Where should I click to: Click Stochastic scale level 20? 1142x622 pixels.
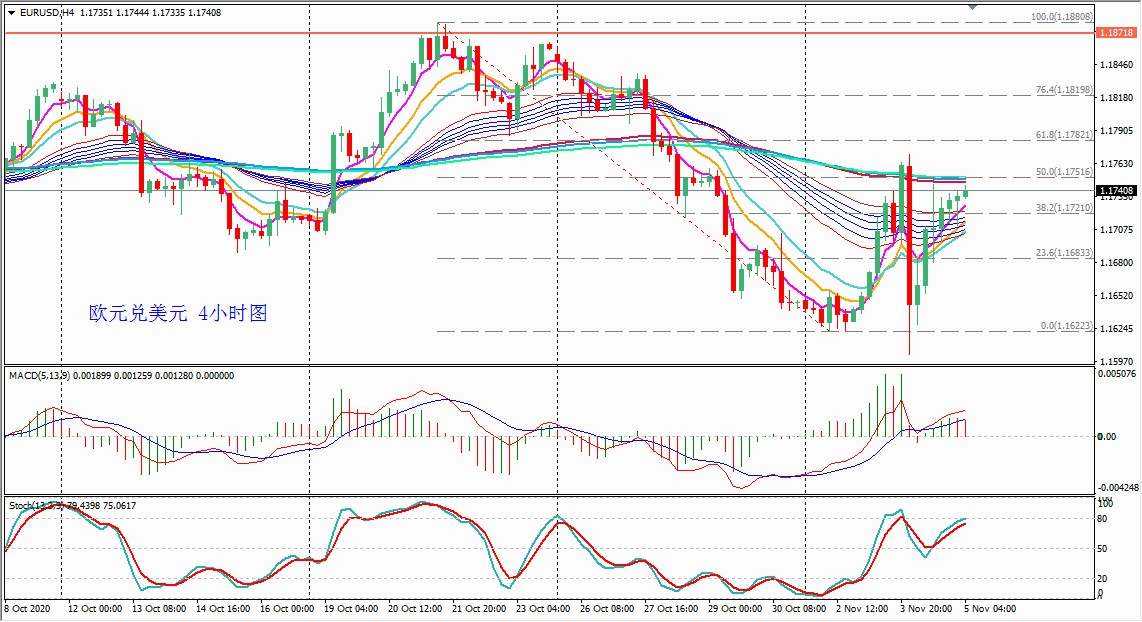[1102, 579]
